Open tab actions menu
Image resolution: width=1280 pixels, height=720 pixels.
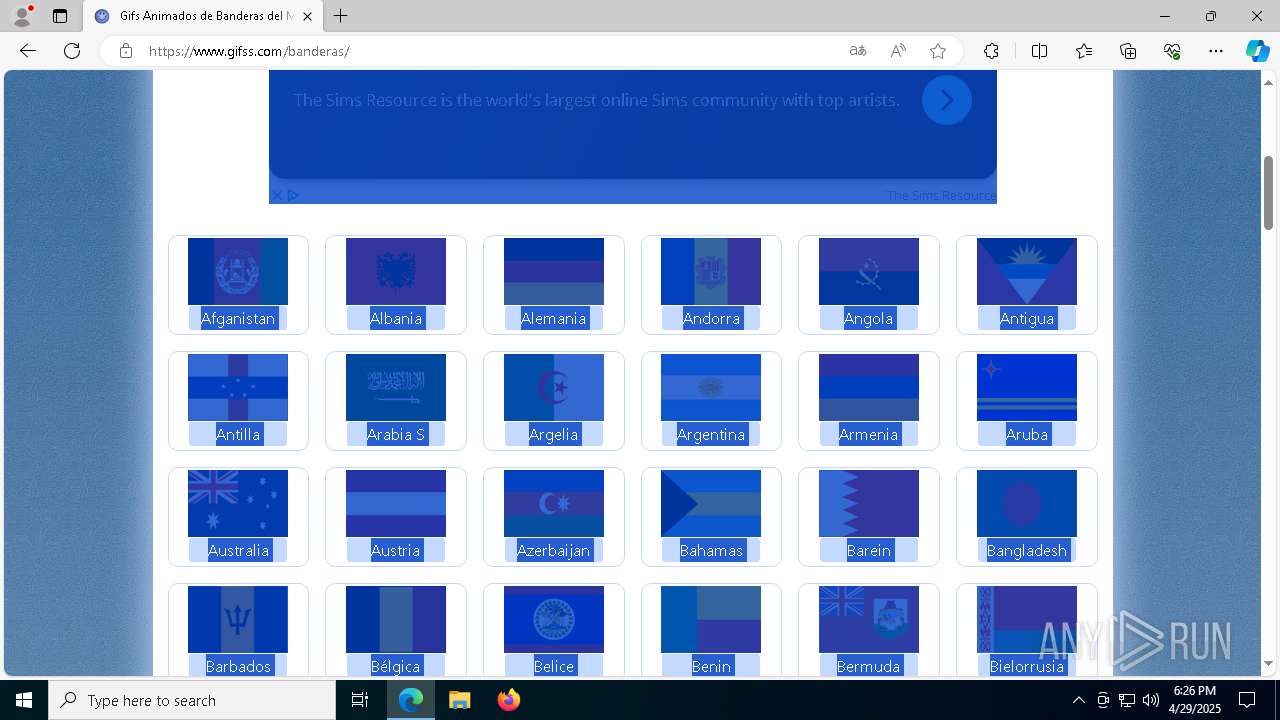[x=60, y=16]
